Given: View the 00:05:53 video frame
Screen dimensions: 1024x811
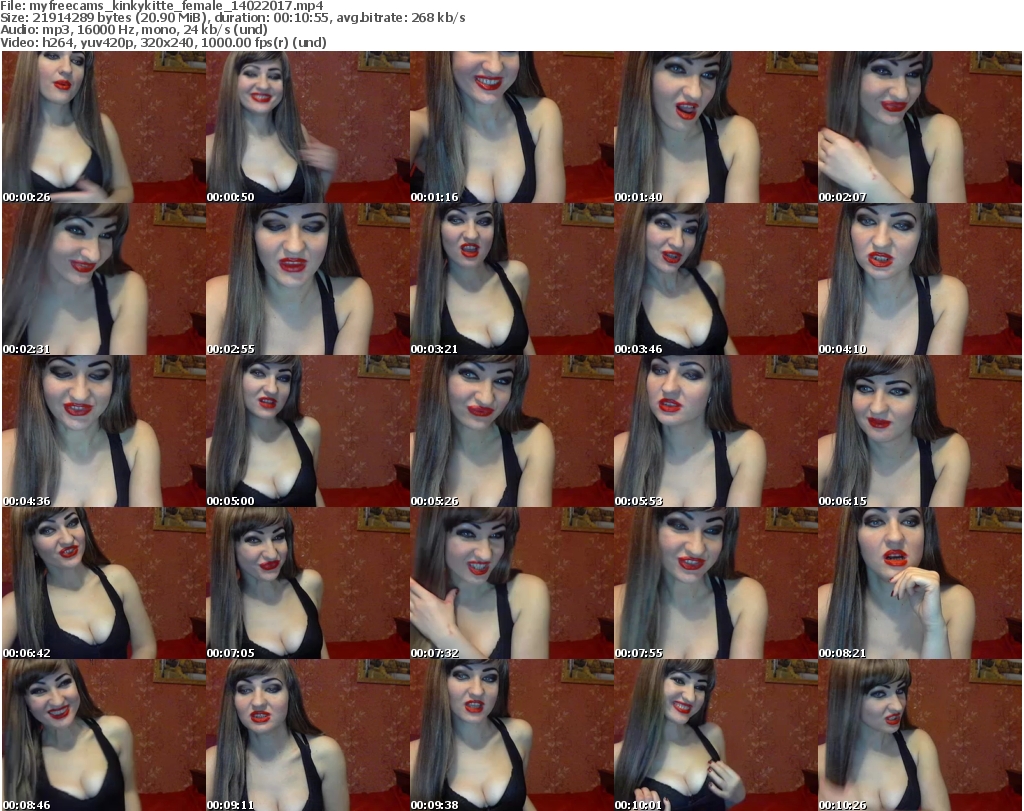Looking at the screenshot, I should click(716, 432).
